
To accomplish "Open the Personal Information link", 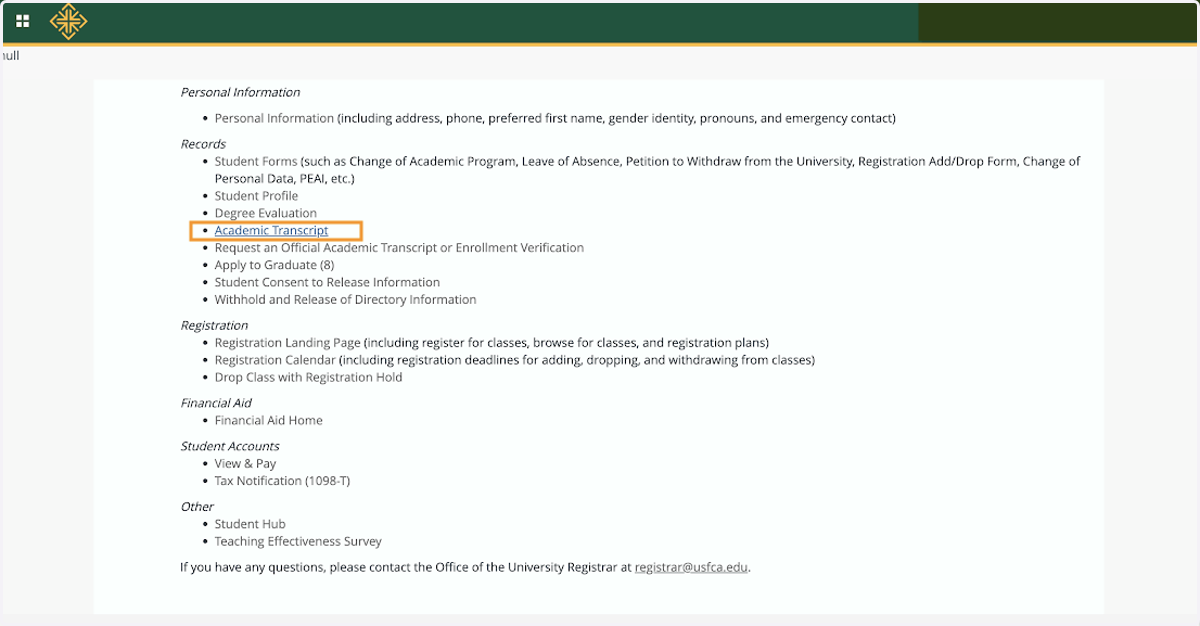I will tap(274, 118).
